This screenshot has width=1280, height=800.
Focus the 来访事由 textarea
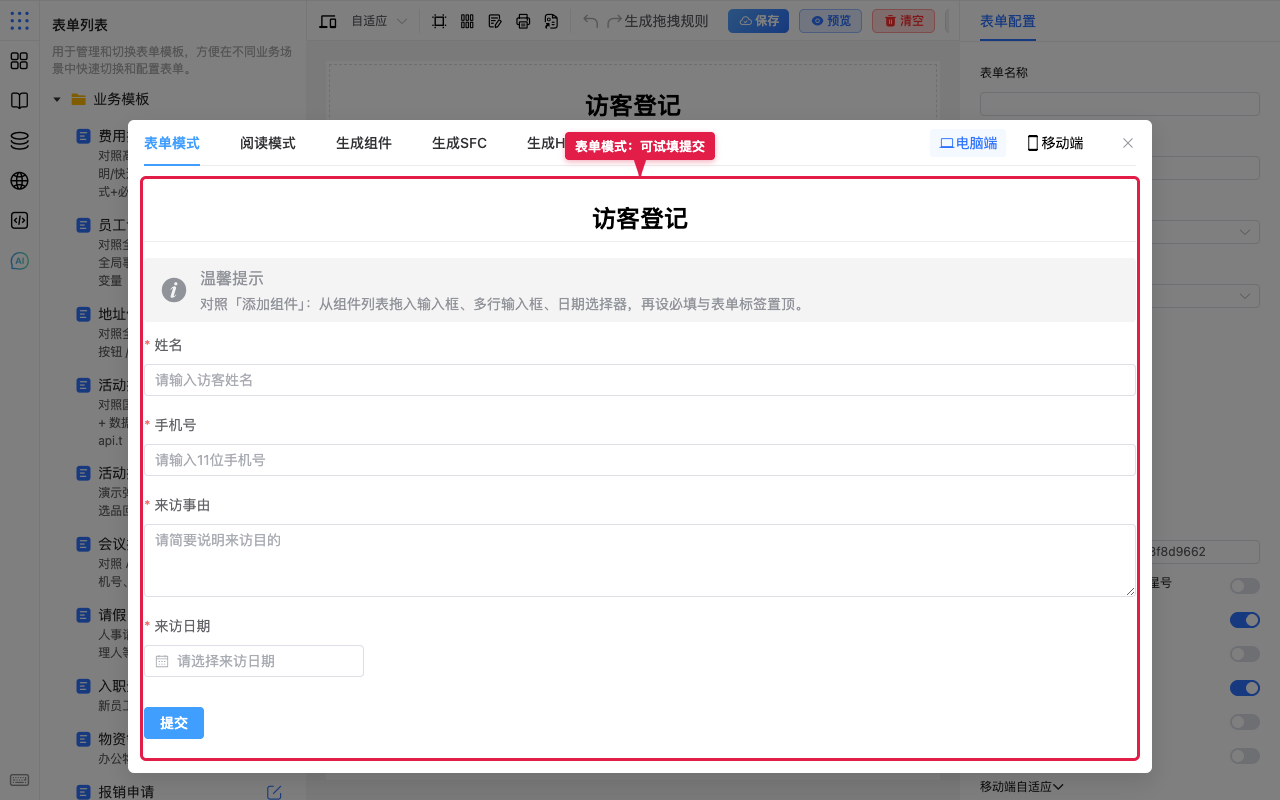(x=640, y=560)
